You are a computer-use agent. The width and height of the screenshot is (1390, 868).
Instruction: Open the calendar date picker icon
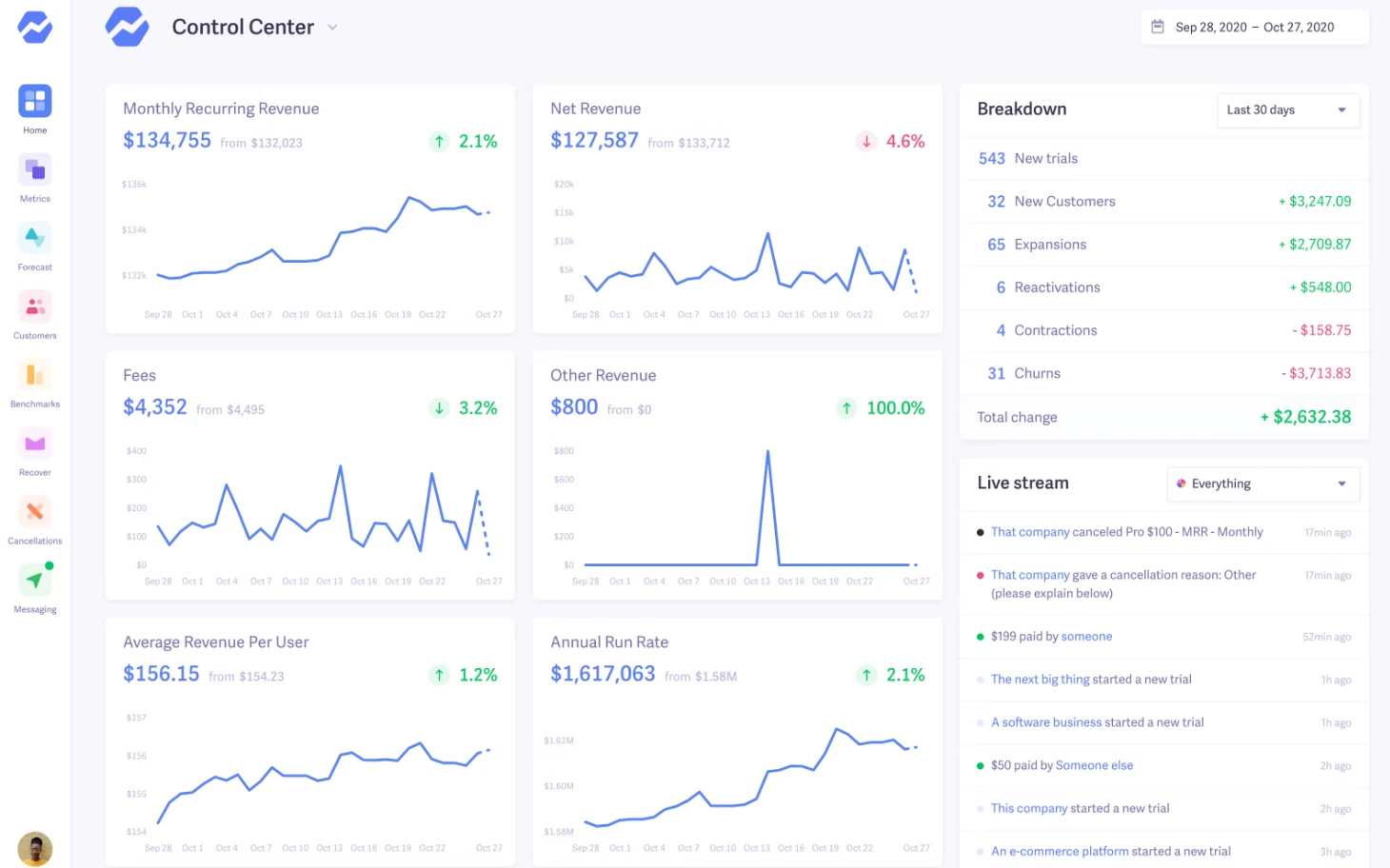(1157, 27)
